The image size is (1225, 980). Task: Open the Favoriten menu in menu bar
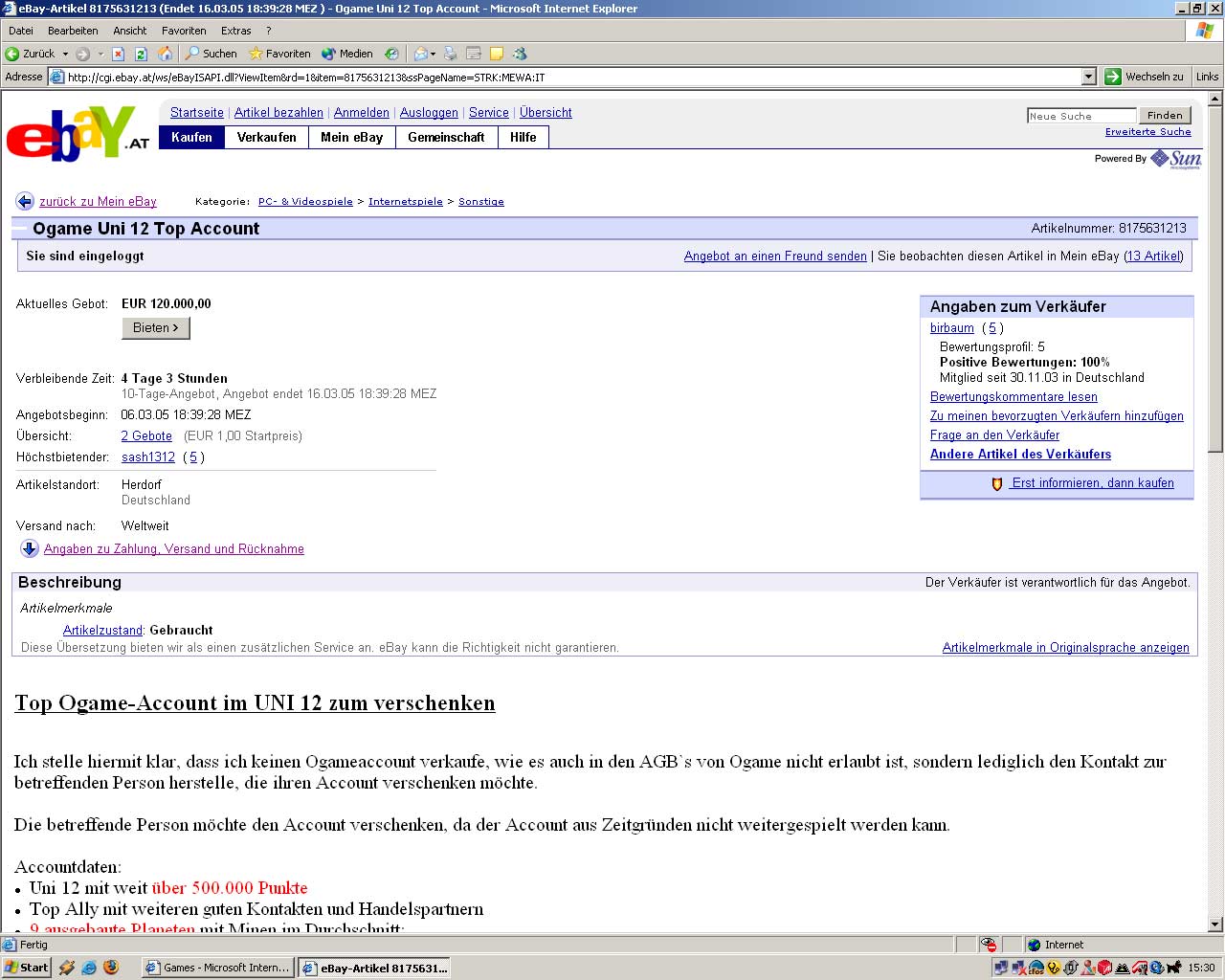(184, 31)
